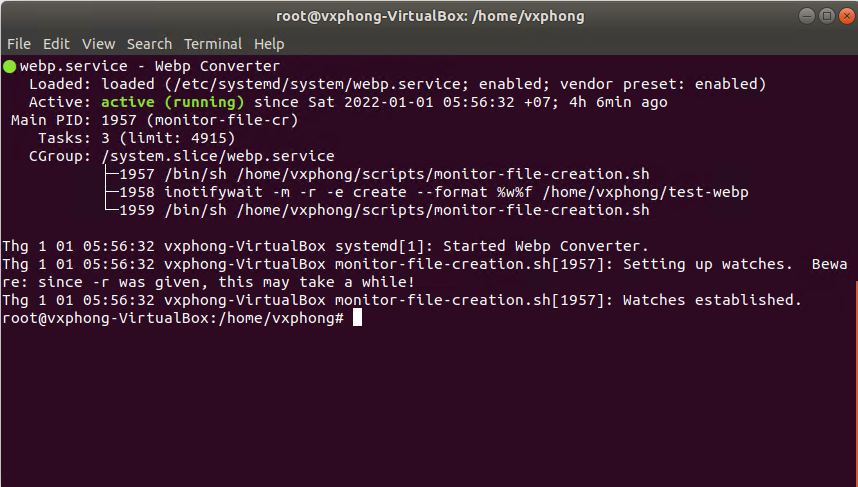This screenshot has height=487, width=858.
Task: Minimize the terminal window
Action: click(x=807, y=16)
